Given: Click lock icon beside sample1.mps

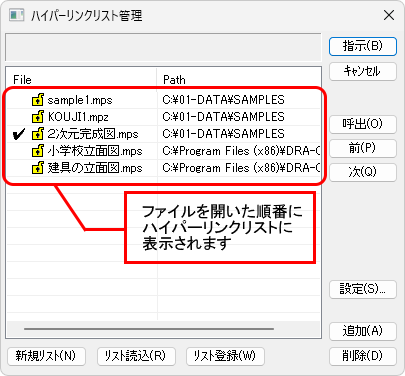Looking at the screenshot, I should [38, 100].
